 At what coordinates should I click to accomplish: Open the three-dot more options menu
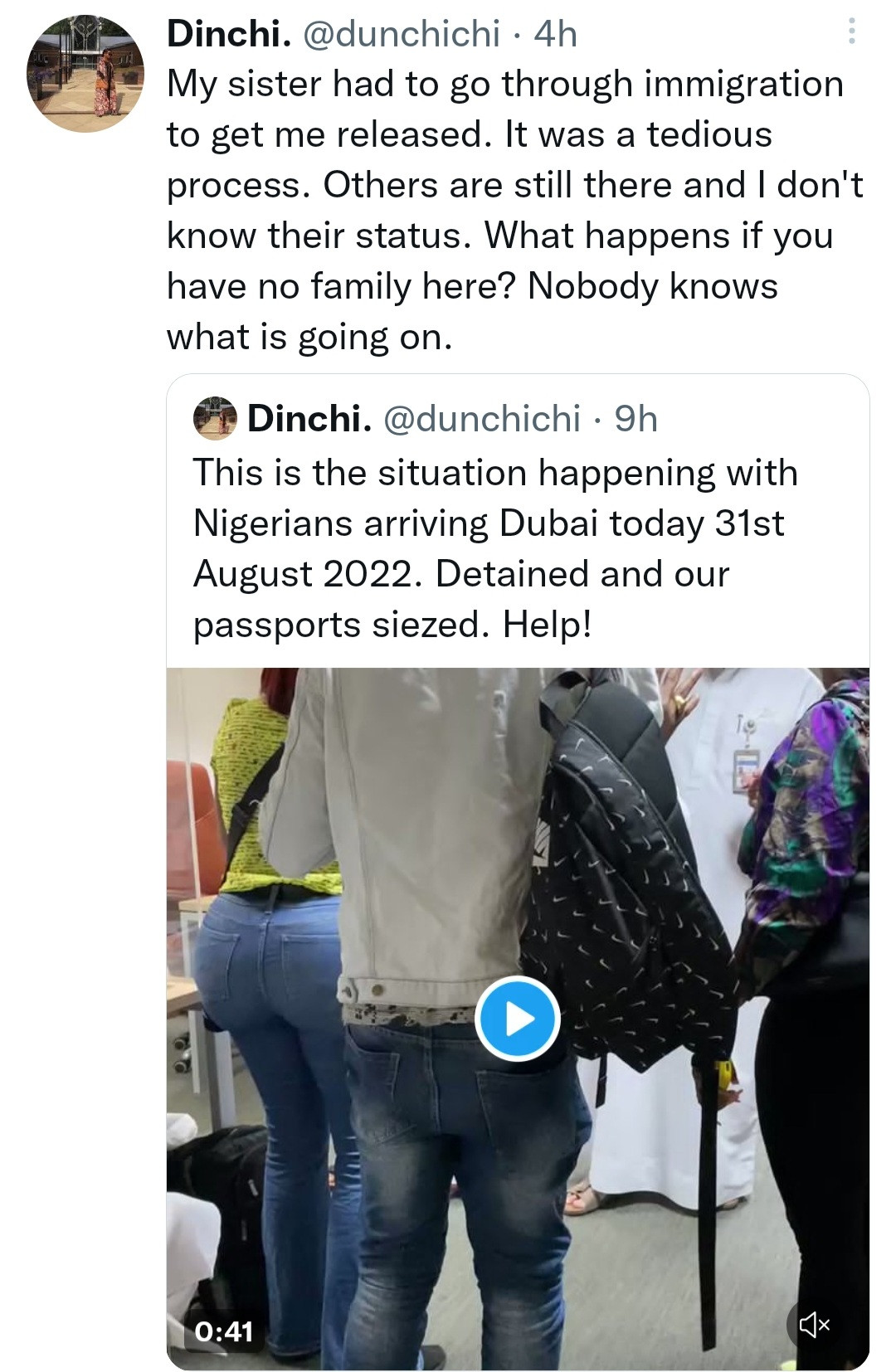[x=850, y=33]
